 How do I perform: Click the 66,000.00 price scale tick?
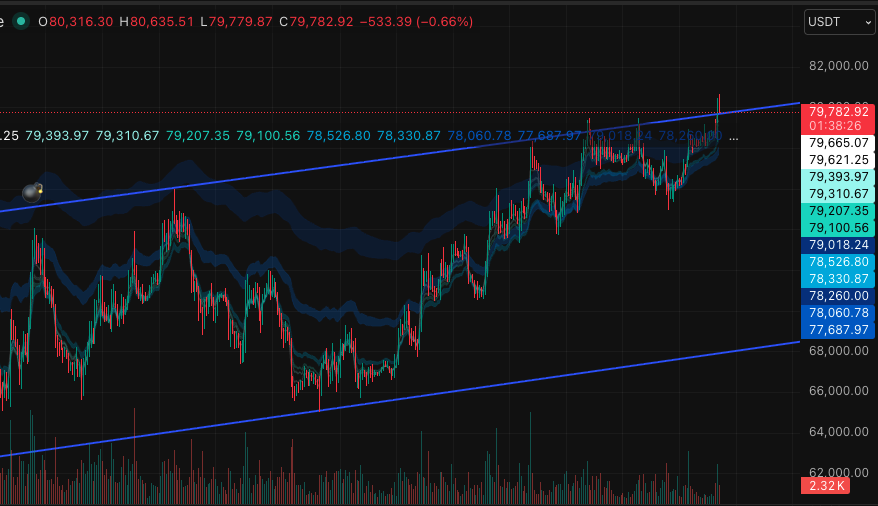(838, 391)
